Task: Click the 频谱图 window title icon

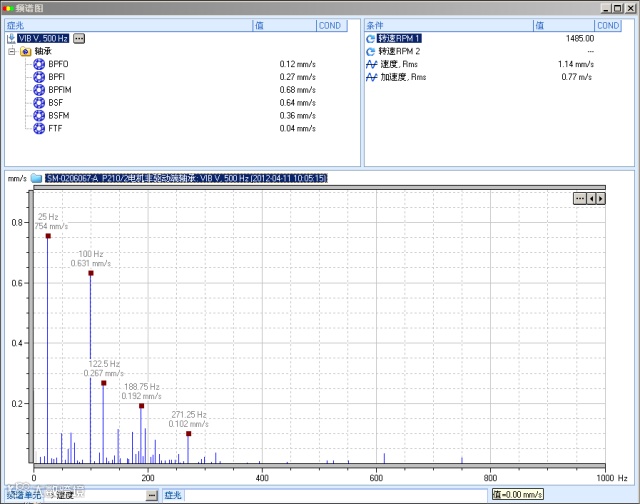Action: point(8,8)
